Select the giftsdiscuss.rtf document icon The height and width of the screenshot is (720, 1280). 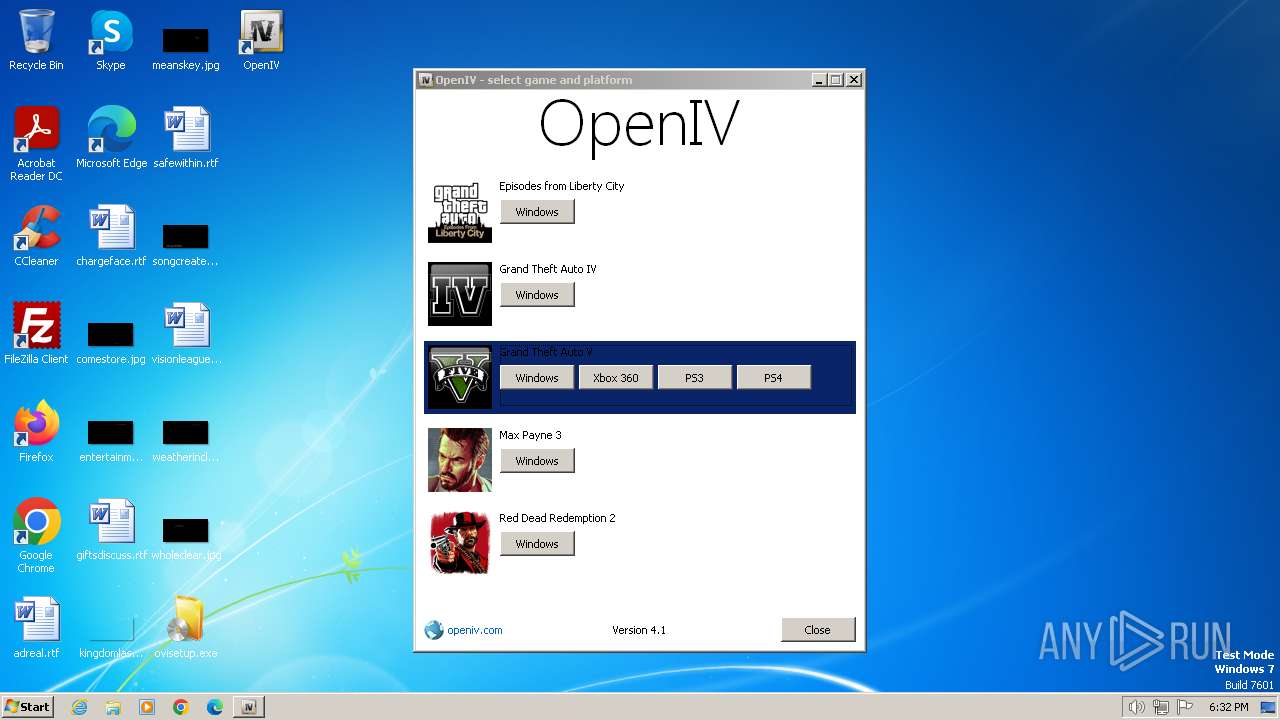111,529
